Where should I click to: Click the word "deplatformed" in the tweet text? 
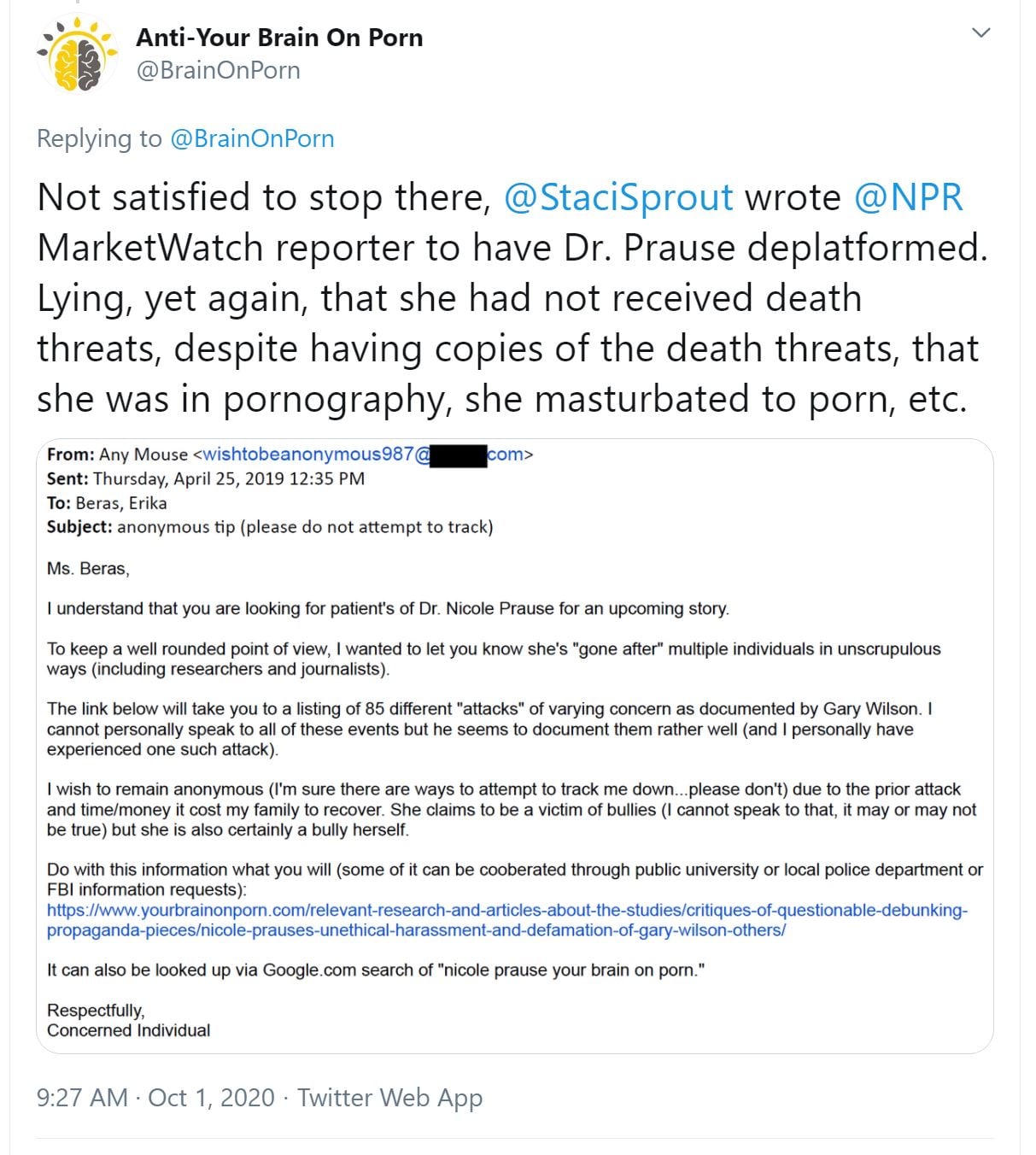pos(867,248)
